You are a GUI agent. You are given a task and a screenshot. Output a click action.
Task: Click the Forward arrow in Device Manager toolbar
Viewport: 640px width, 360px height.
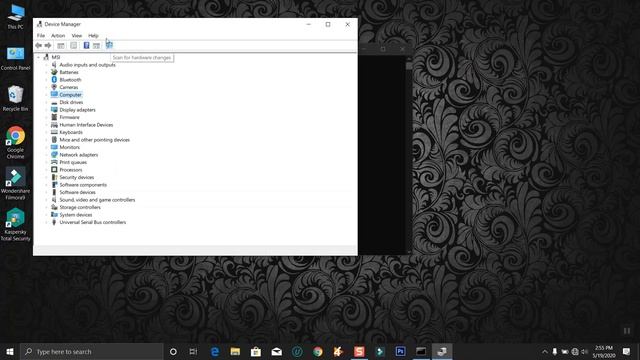click(x=48, y=45)
